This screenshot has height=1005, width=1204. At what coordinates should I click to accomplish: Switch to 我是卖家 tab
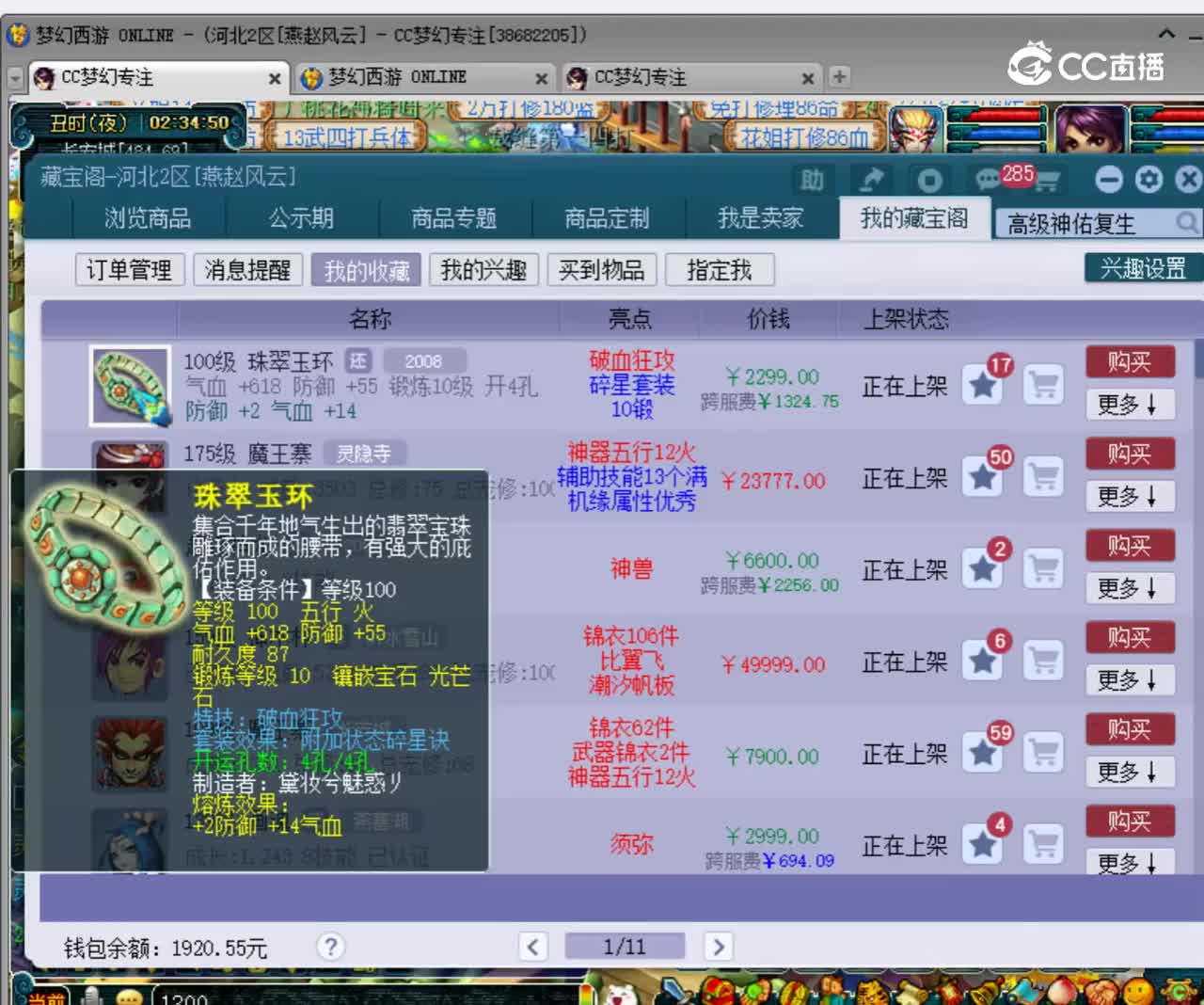pyautogui.click(x=760, y=218)
